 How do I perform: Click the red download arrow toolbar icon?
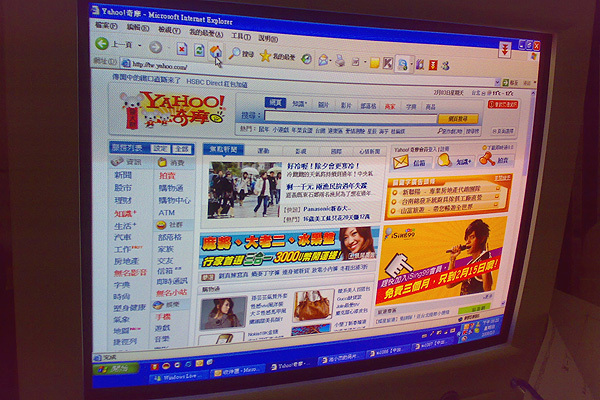[432, 65]
